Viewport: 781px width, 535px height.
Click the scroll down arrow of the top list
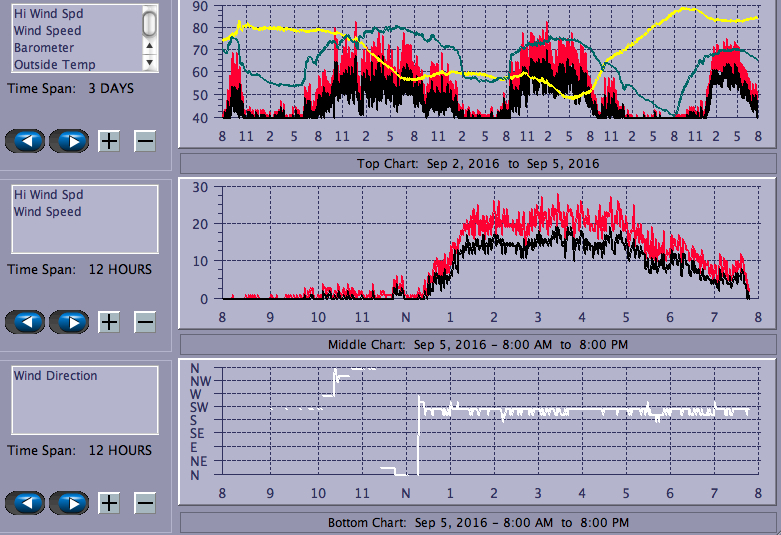150,63
